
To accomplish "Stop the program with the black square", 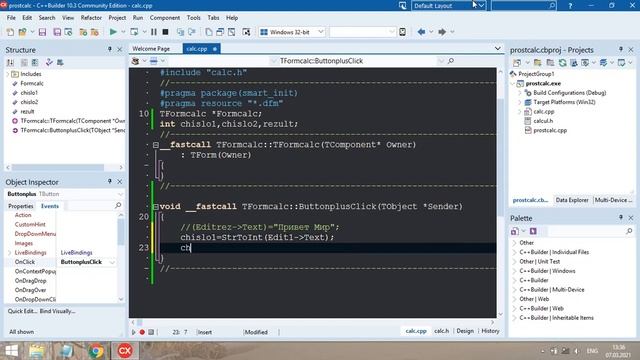I will click(165, 32).
